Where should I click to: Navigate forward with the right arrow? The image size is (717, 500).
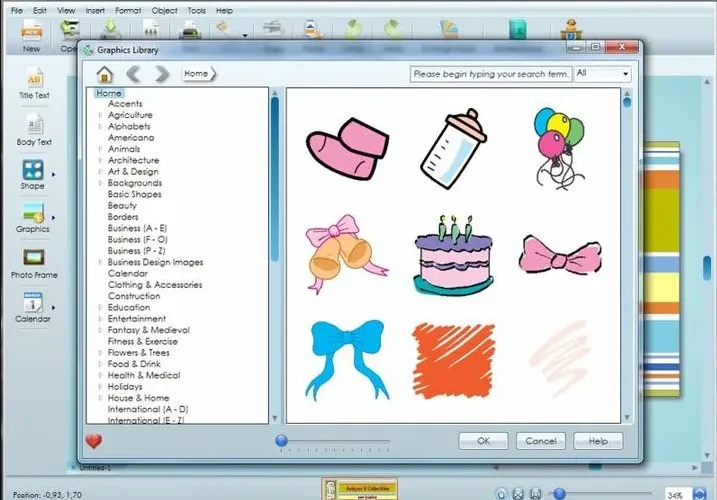(x=161, y=74)
